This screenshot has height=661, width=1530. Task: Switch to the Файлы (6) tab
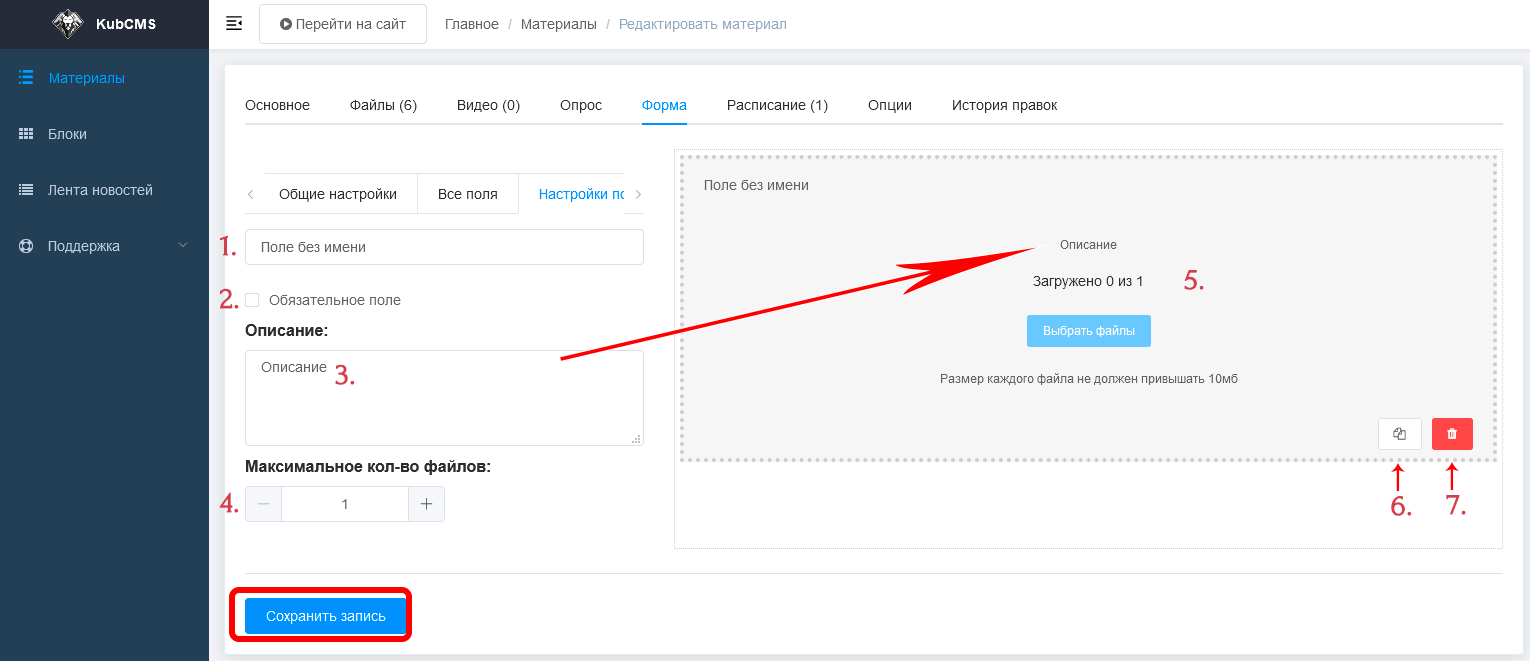point(383,105)
